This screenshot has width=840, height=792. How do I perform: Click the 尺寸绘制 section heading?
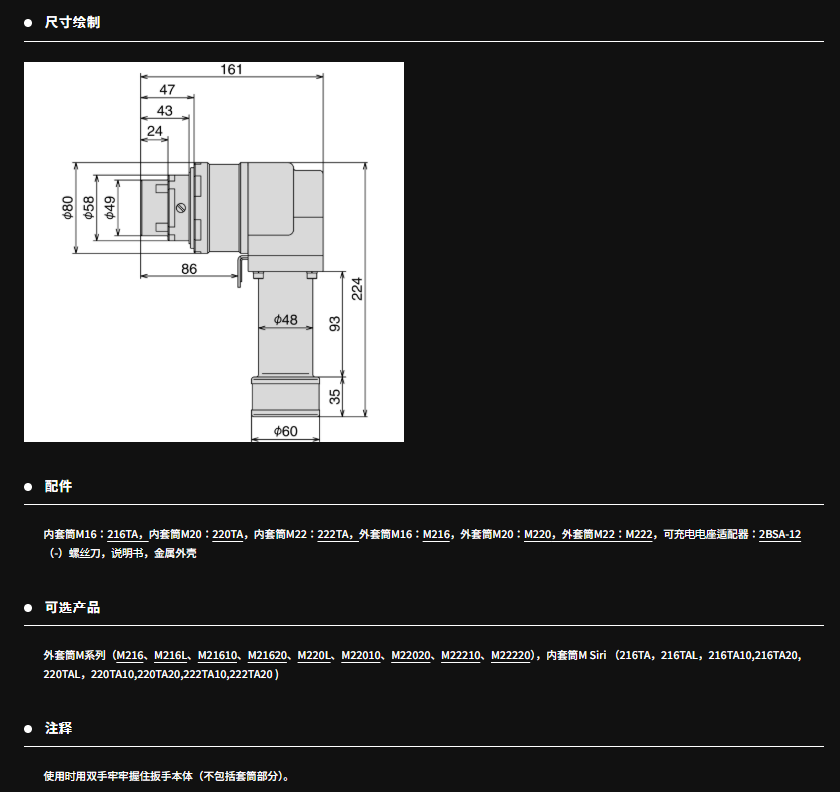[72, 22]
